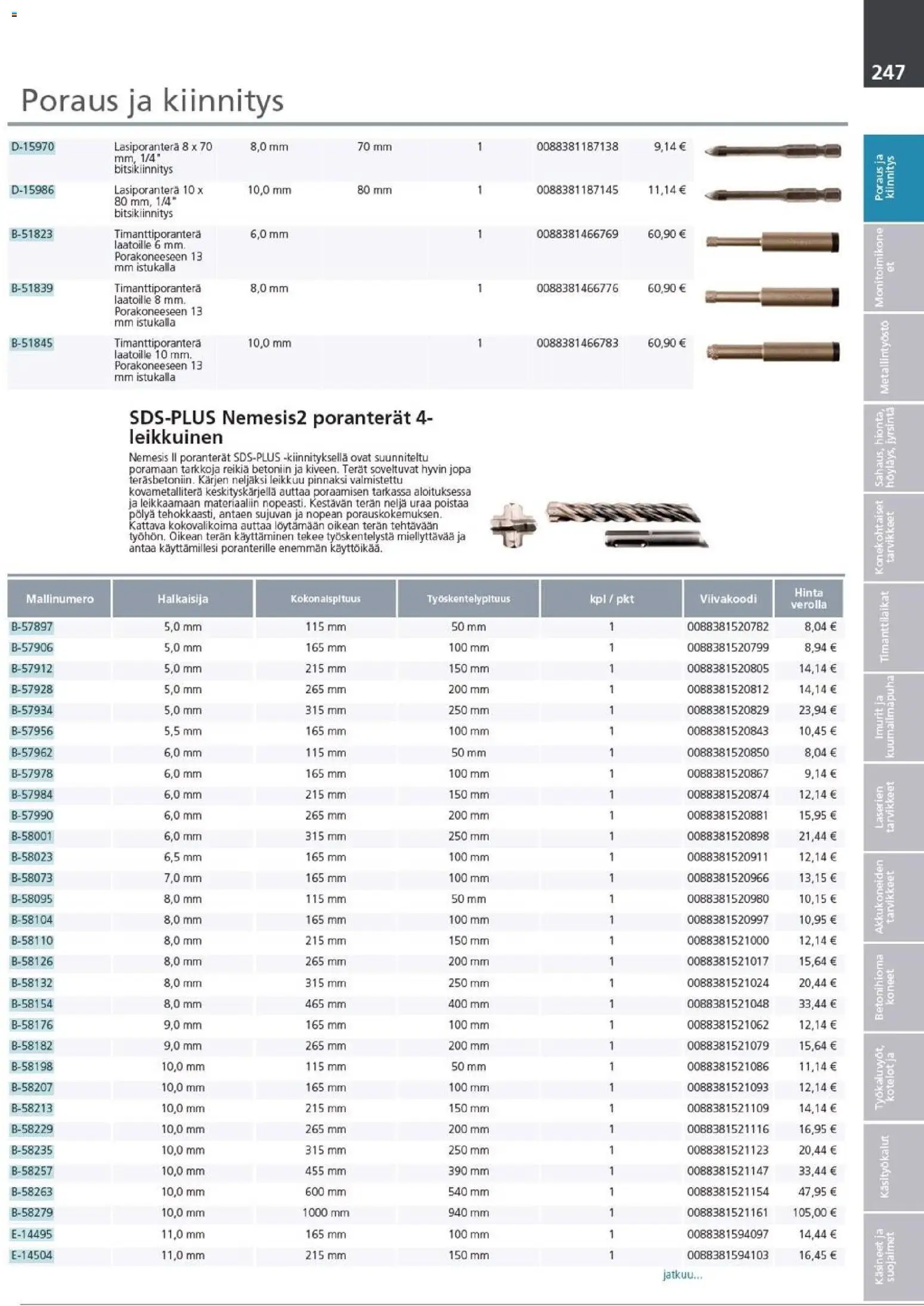Open model number B-57897 in the table
924x1306 pixels.
pyautogui.click(x=32, y=627)
